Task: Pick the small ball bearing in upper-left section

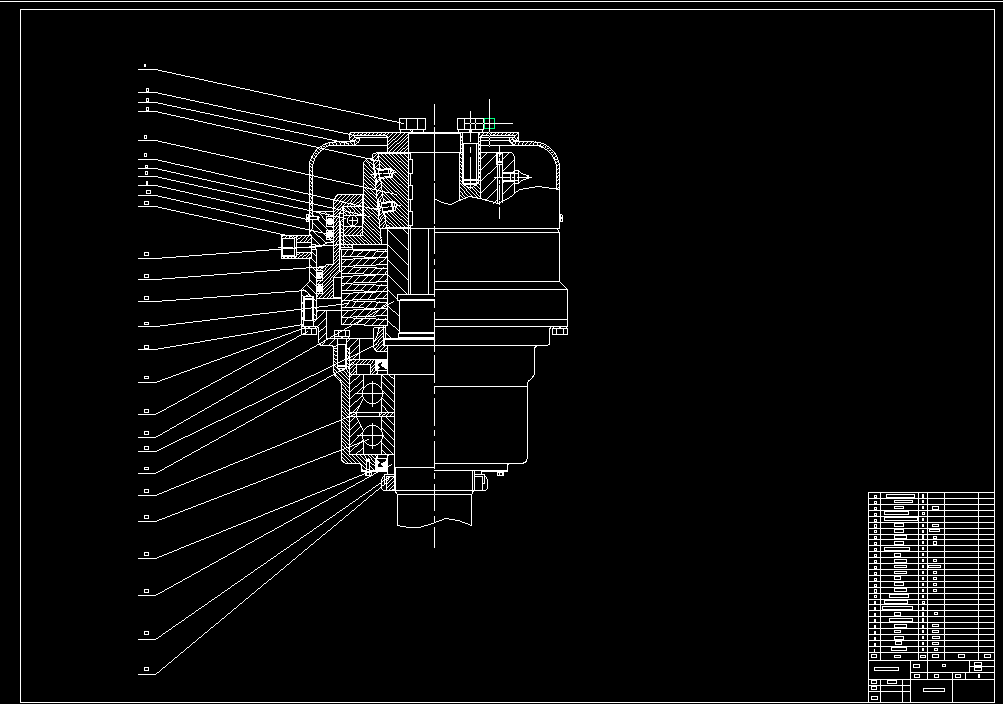Action: pyautogui.click(x=352, y=220)
